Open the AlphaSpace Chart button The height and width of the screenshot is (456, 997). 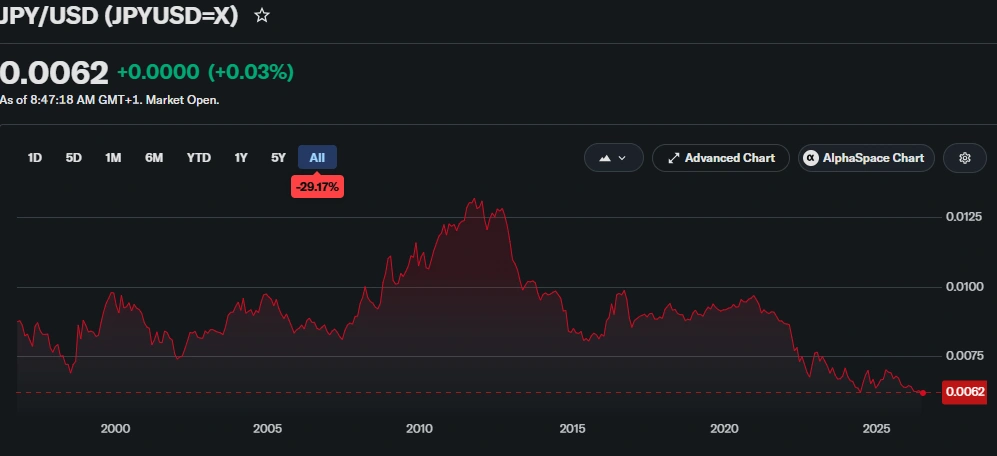coord(866,158)
